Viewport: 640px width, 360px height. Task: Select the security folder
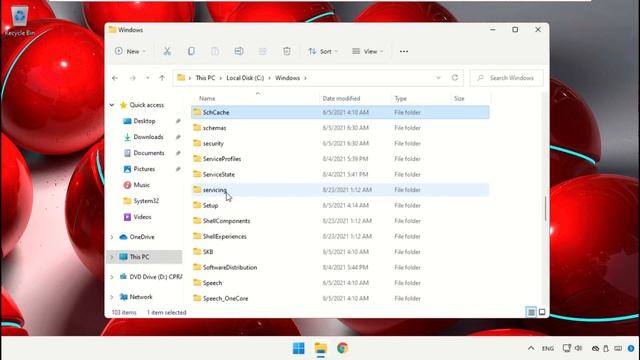(x=340, y=143)
